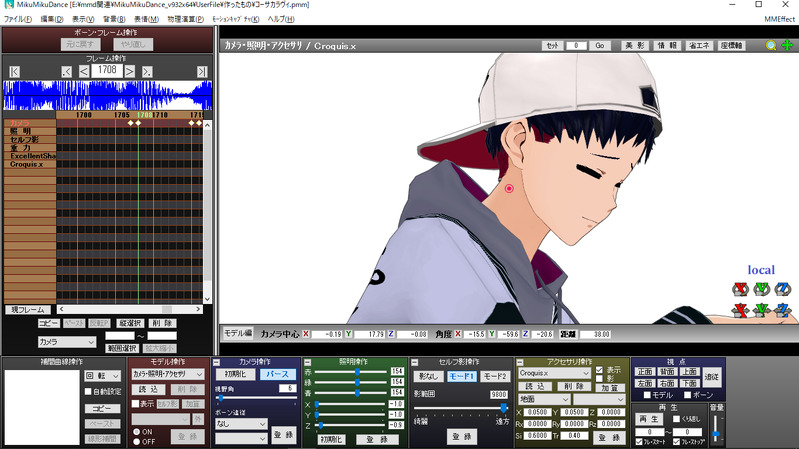Open the カメラ・照明・アクセサリ model dropdown
799x449 pixels.
[x=168, y=374]
